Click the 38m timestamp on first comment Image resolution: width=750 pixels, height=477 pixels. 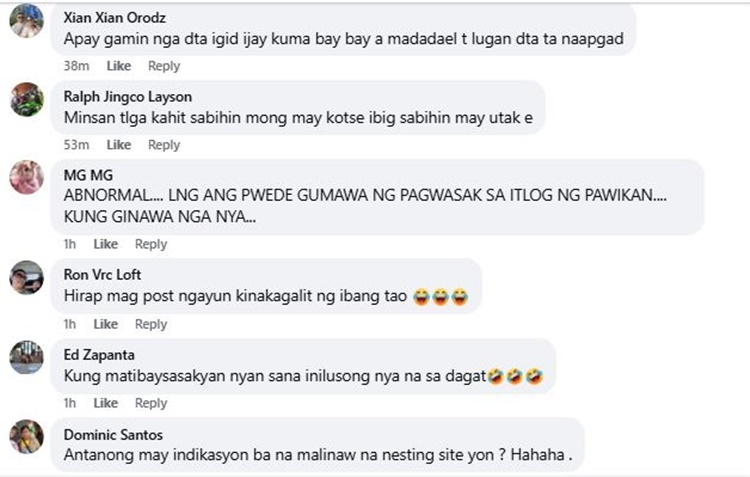click(77, 66)
